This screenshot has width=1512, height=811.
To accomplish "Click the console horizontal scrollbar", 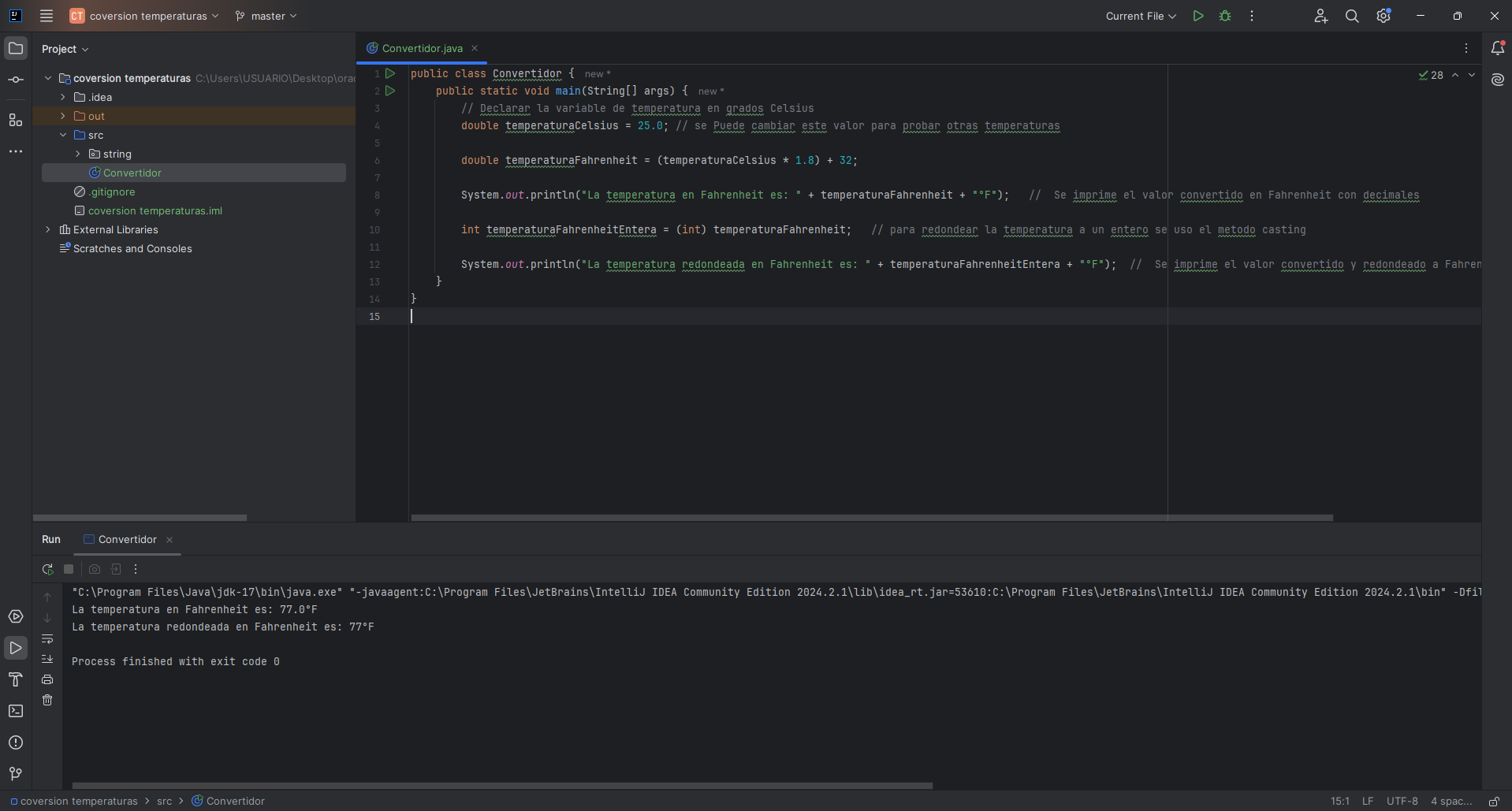I will point(502,786).
